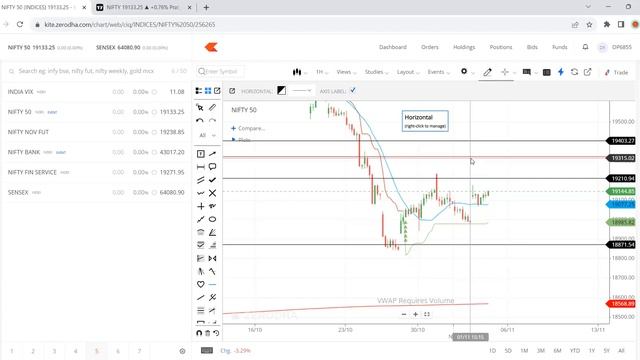Viewport: 640px width, 360px height.
Task: Open the DP6855 user profile
Action: [x=615, y=47]
